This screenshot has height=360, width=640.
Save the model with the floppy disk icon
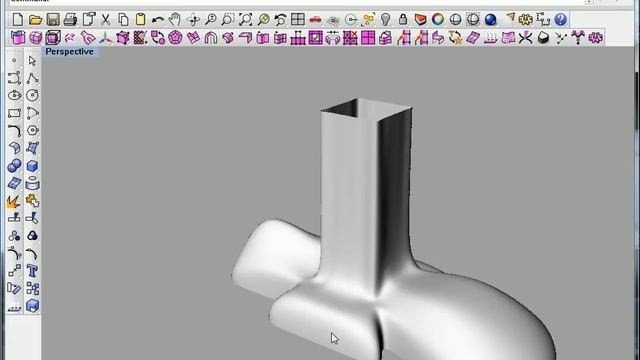click(x=53, y=19)
